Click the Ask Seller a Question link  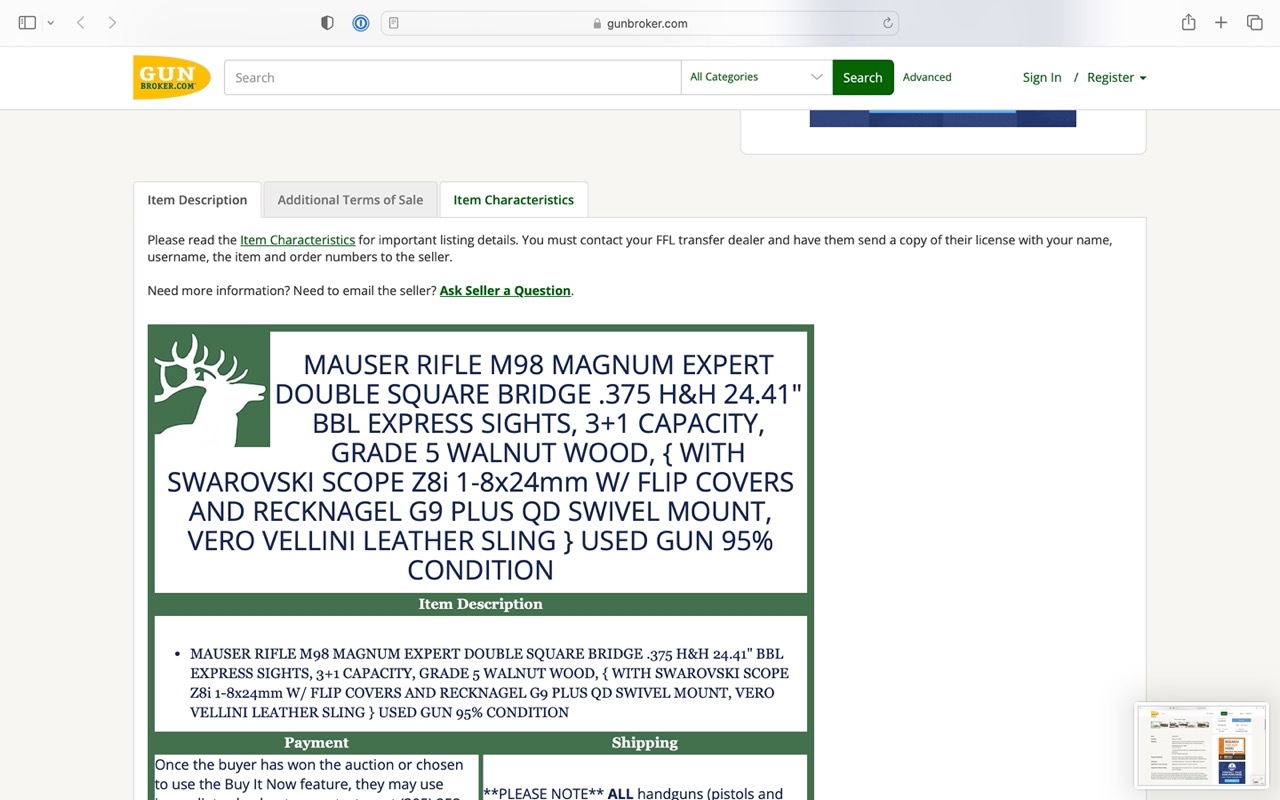505,291
